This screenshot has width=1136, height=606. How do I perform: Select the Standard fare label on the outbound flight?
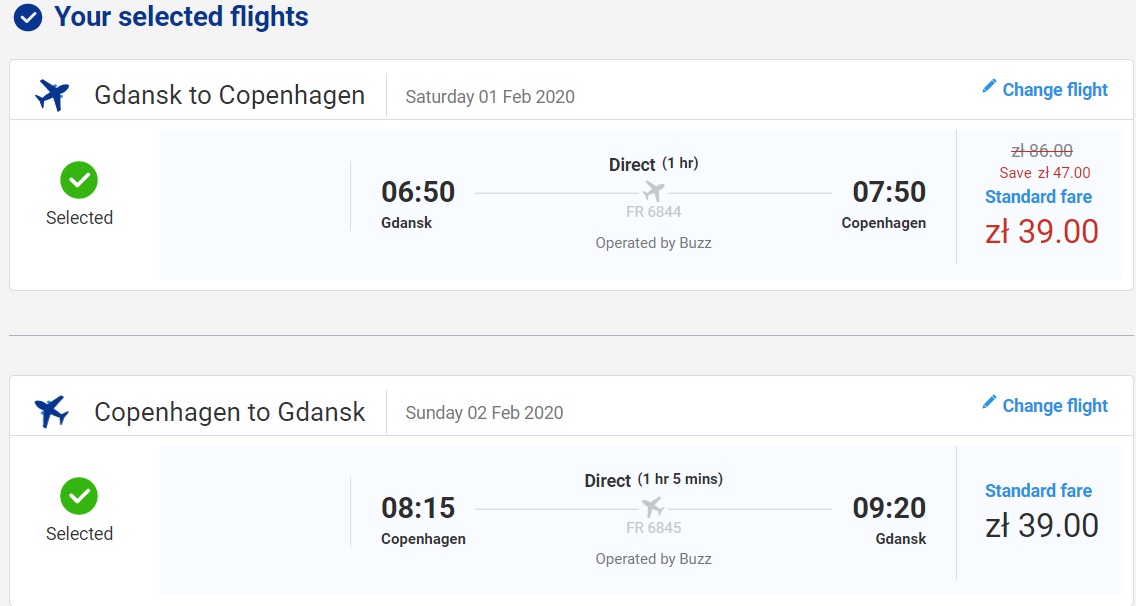1038,197
